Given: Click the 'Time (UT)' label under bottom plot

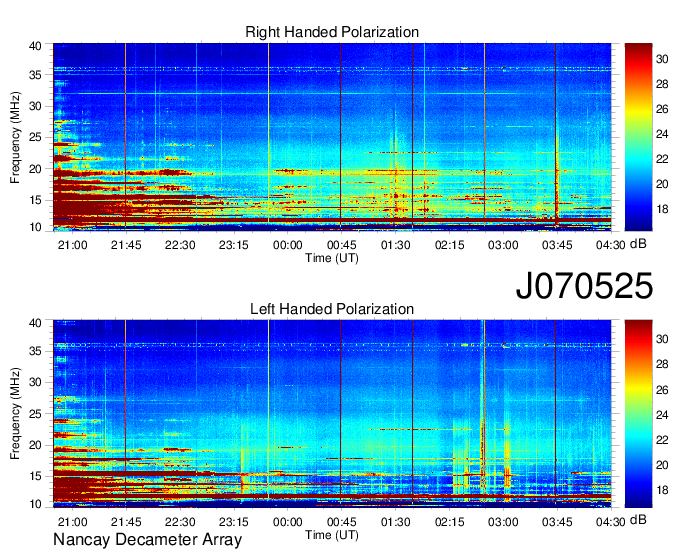Looking at the screenshot, I should pyautogui.click(x=332, y=535).
